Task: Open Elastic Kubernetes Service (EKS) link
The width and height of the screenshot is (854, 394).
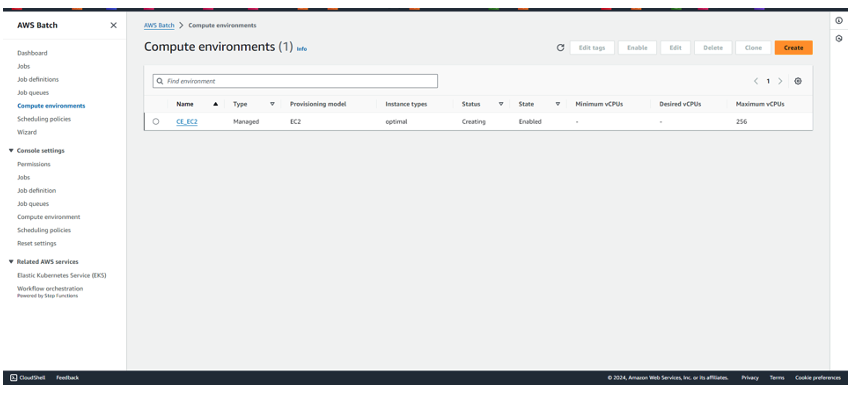Action: [62, 276]
